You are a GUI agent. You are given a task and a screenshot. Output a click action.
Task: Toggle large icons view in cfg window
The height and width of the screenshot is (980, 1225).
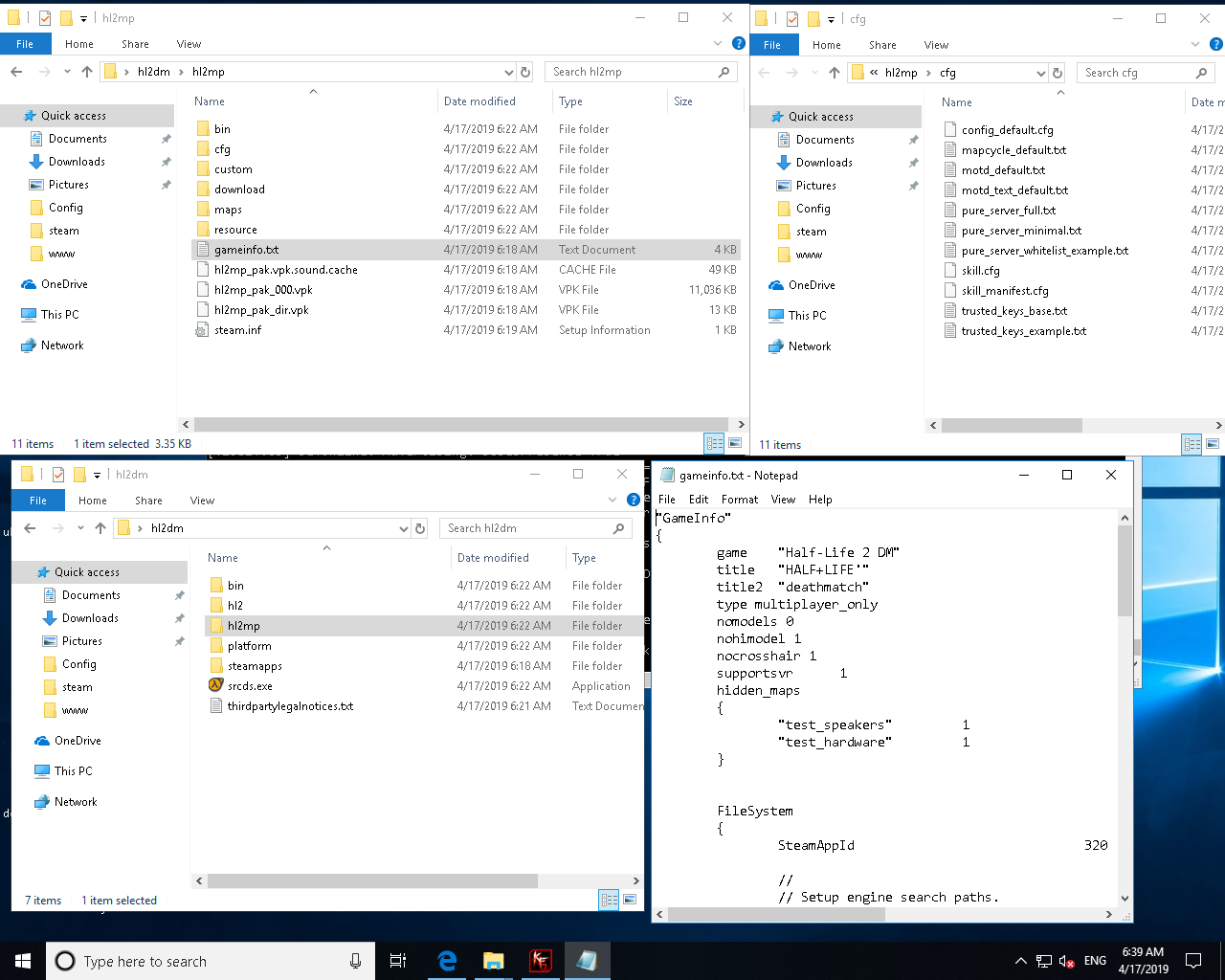pyautogui.click(x=1213, y=444)
